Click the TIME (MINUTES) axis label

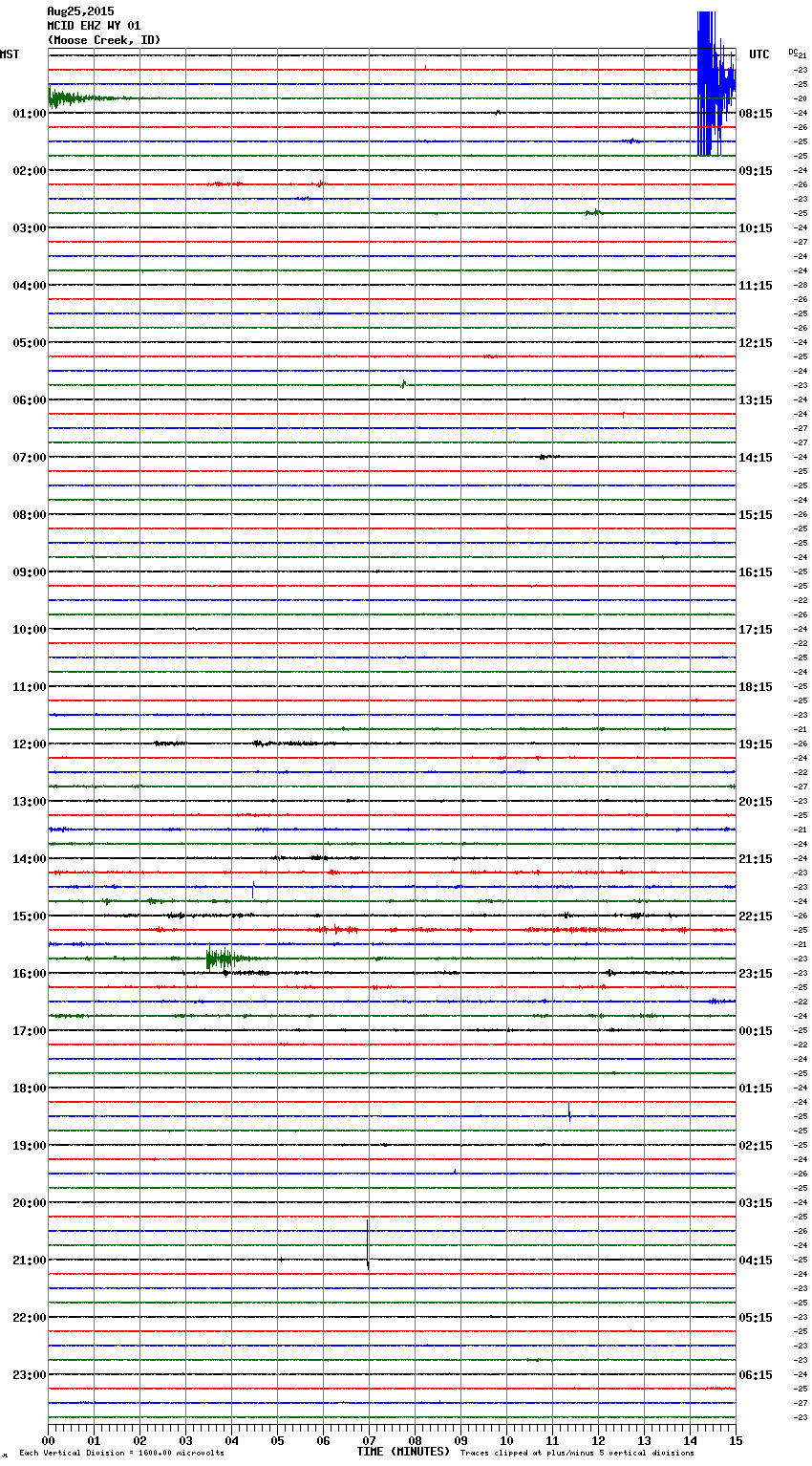(403, 1452)
